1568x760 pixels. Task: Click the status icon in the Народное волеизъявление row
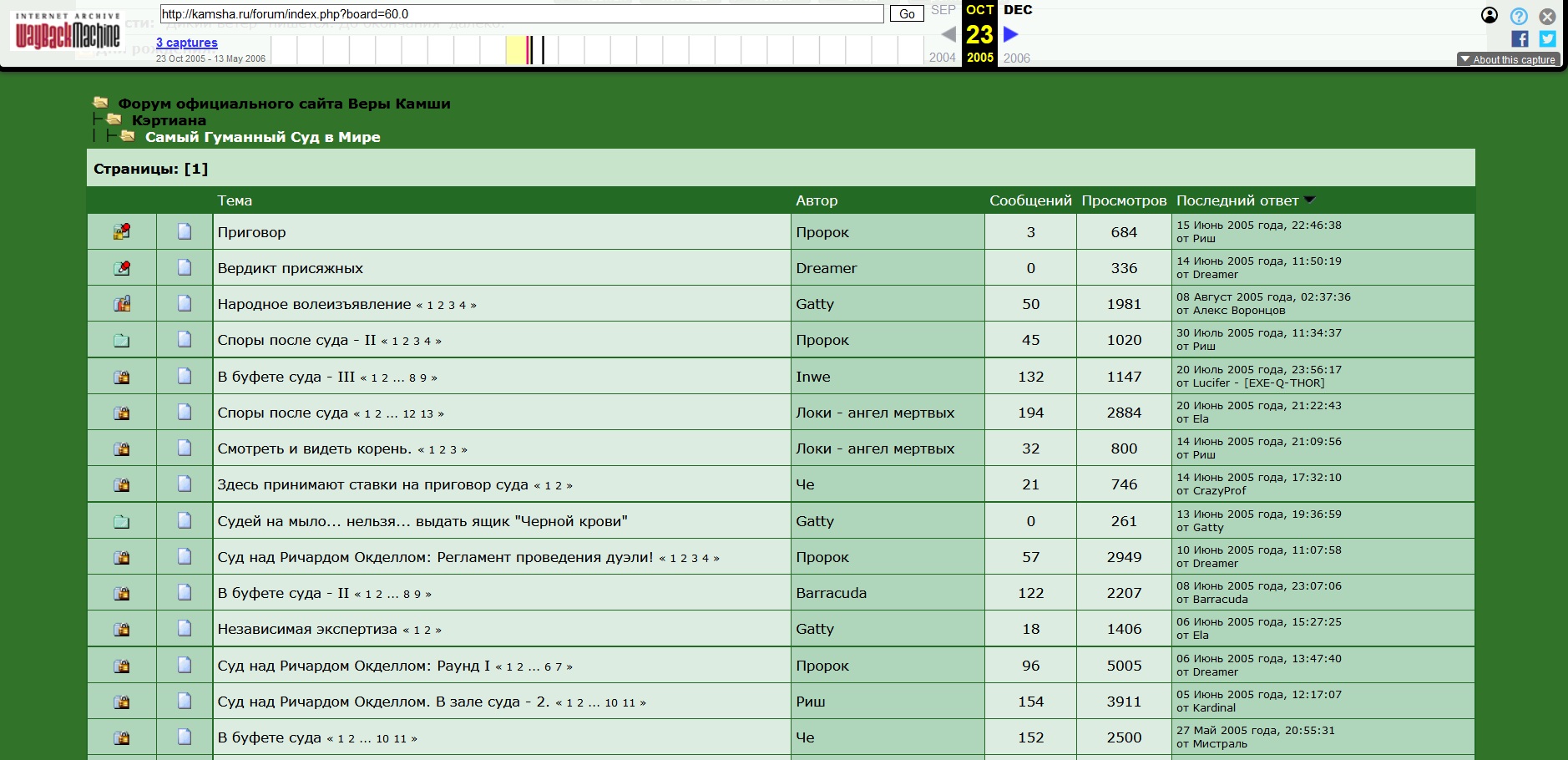122,304
